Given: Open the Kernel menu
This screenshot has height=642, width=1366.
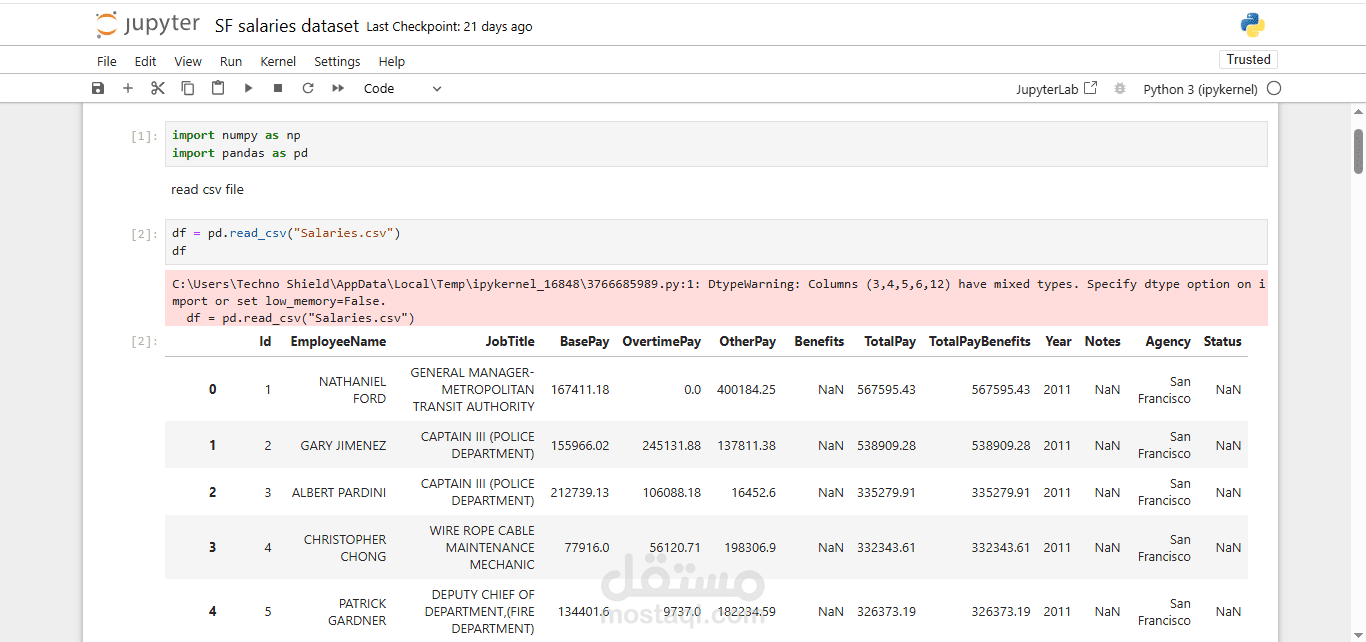Looking at the screenshot, I should pyautogui.click(x=278, y=61).
